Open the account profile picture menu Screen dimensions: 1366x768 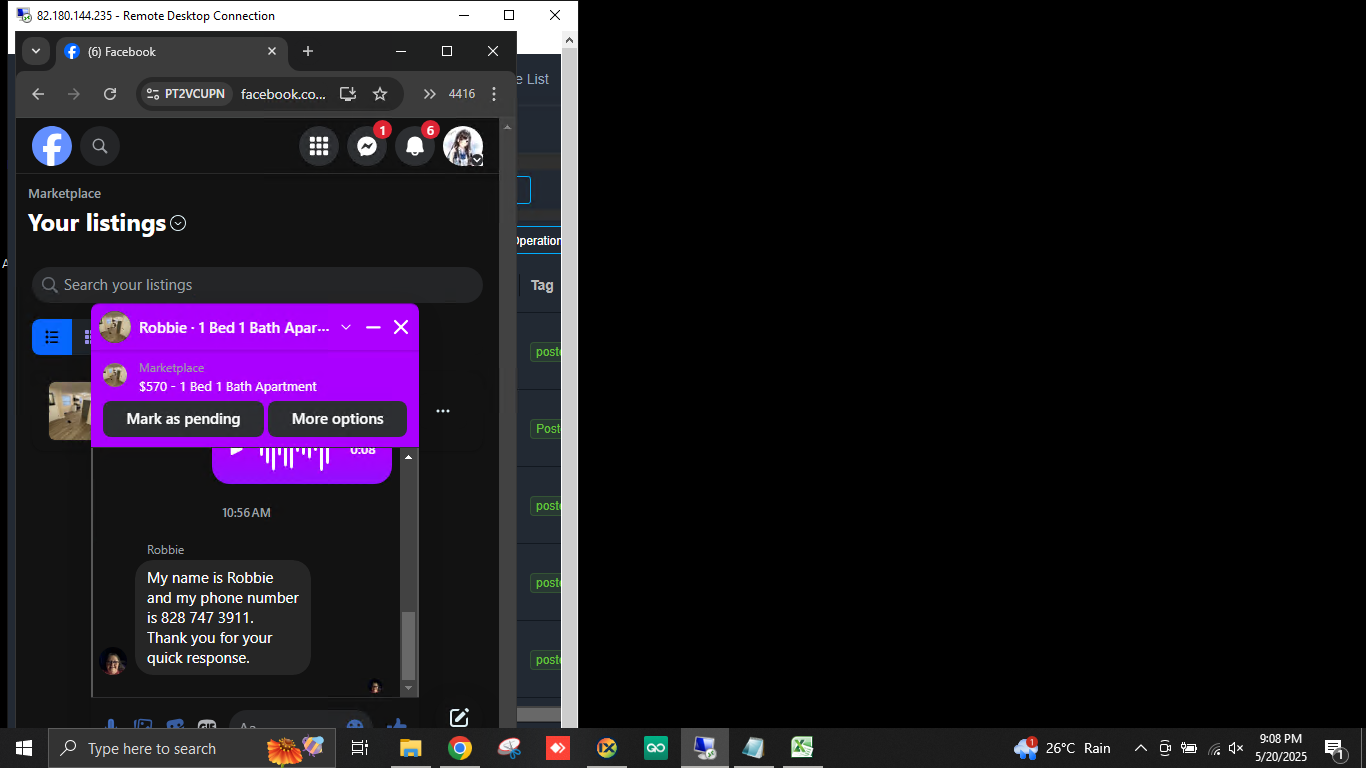[463, 147]
